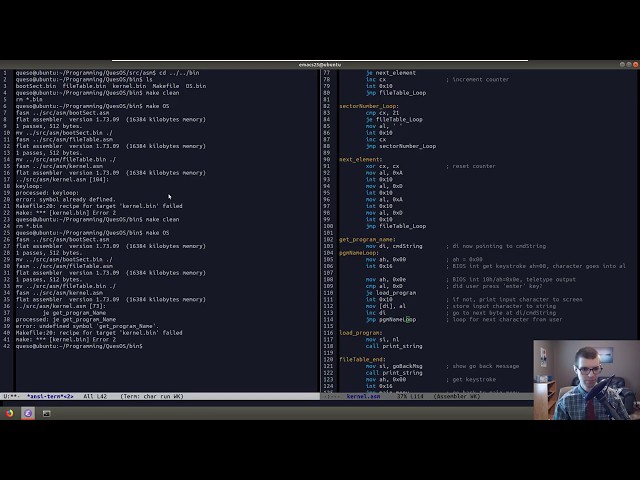Click the 'next_element:' label on line 90
Screen dimensions: 640x480
coord(361,160)
